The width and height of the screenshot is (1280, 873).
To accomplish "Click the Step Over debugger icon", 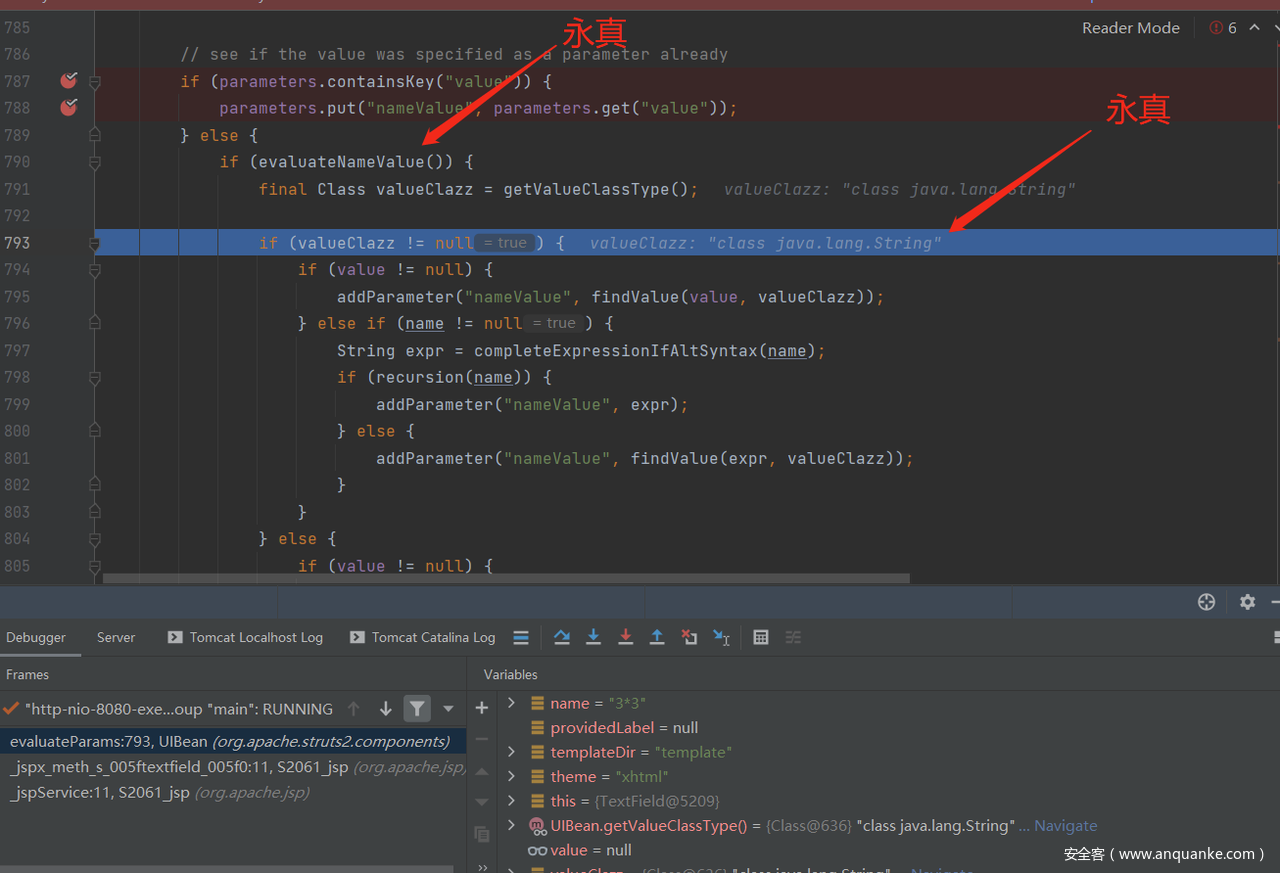I will (561, 637).
